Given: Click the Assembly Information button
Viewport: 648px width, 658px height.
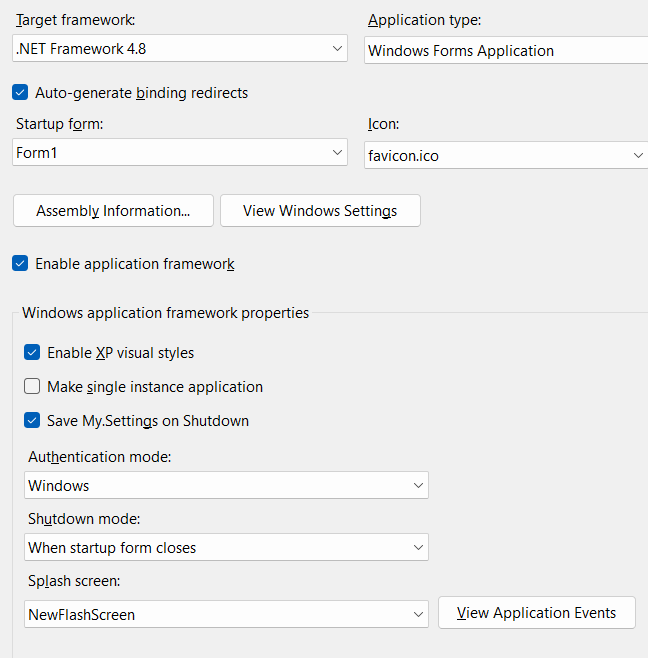Looking at the screenshot, I should (x=113, y=211).
